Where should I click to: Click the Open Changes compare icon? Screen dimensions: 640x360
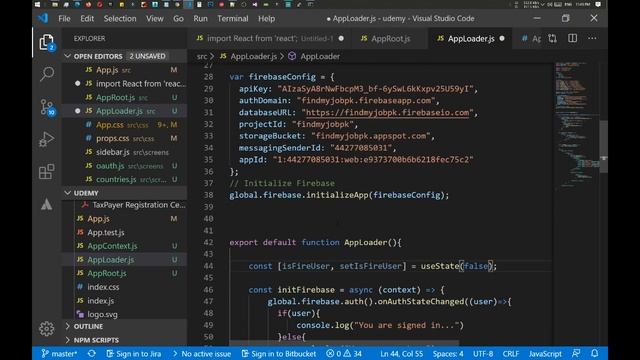(553, 38)
